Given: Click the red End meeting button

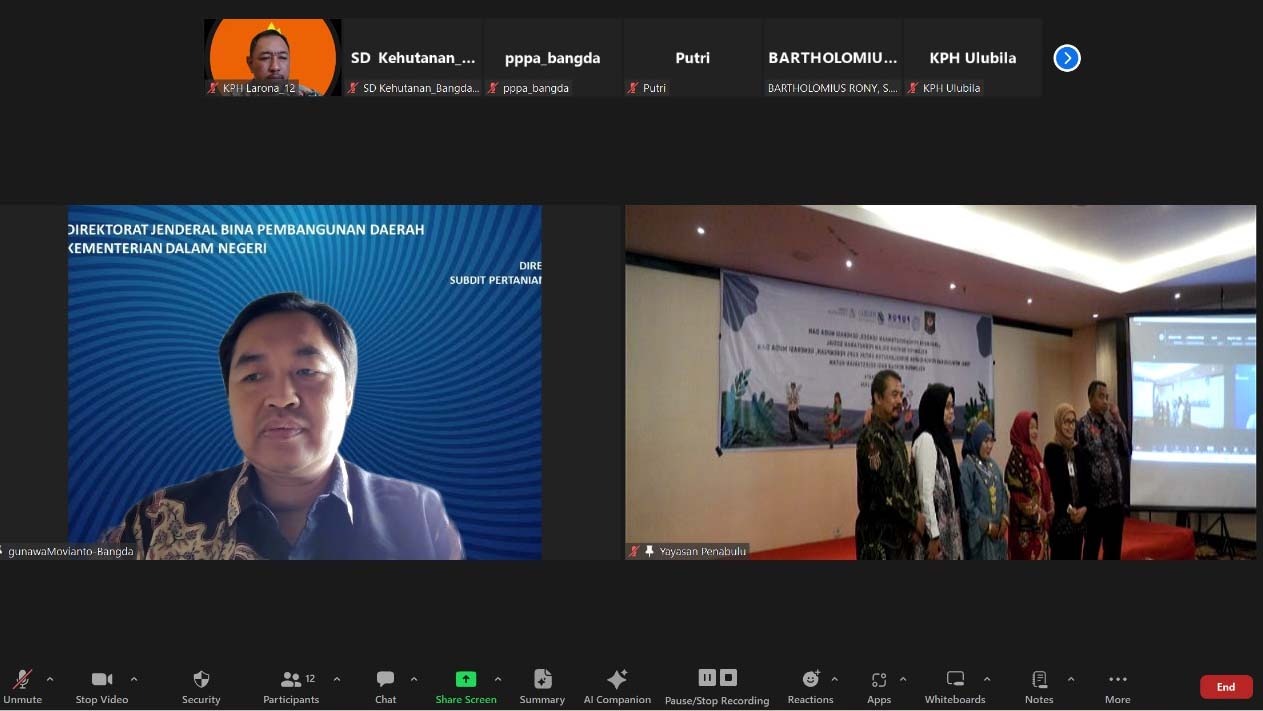Looking at the screenshot, I should [1226, 687].
